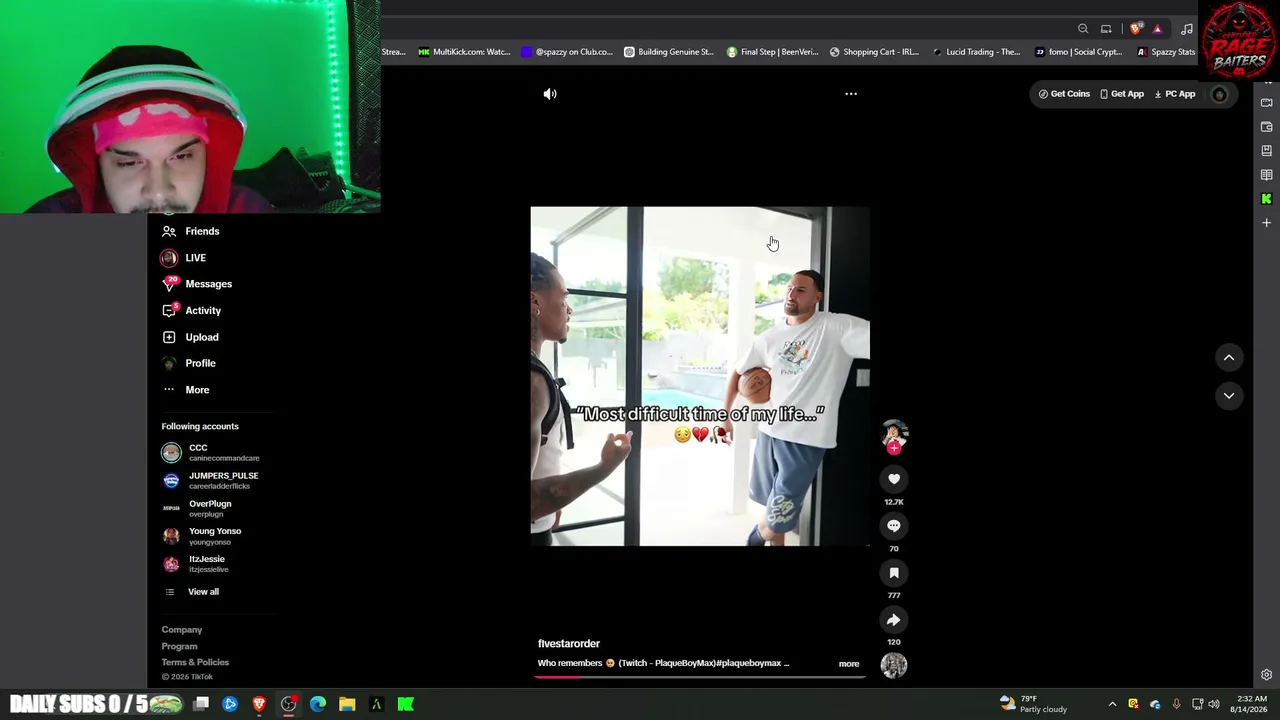
Task: Expand the Company footer section
Action: (182, 630)
